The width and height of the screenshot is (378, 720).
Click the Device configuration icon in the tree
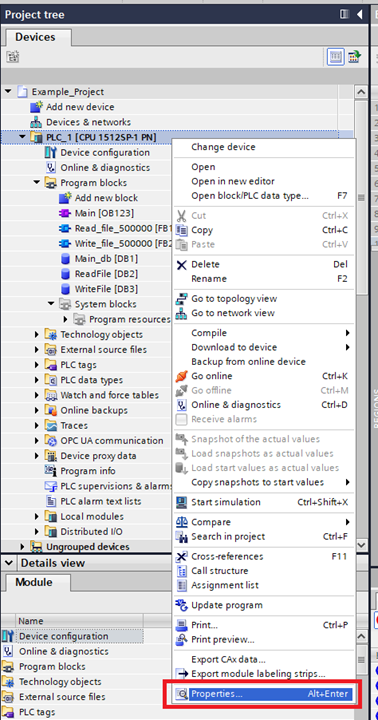pos(51,152)
